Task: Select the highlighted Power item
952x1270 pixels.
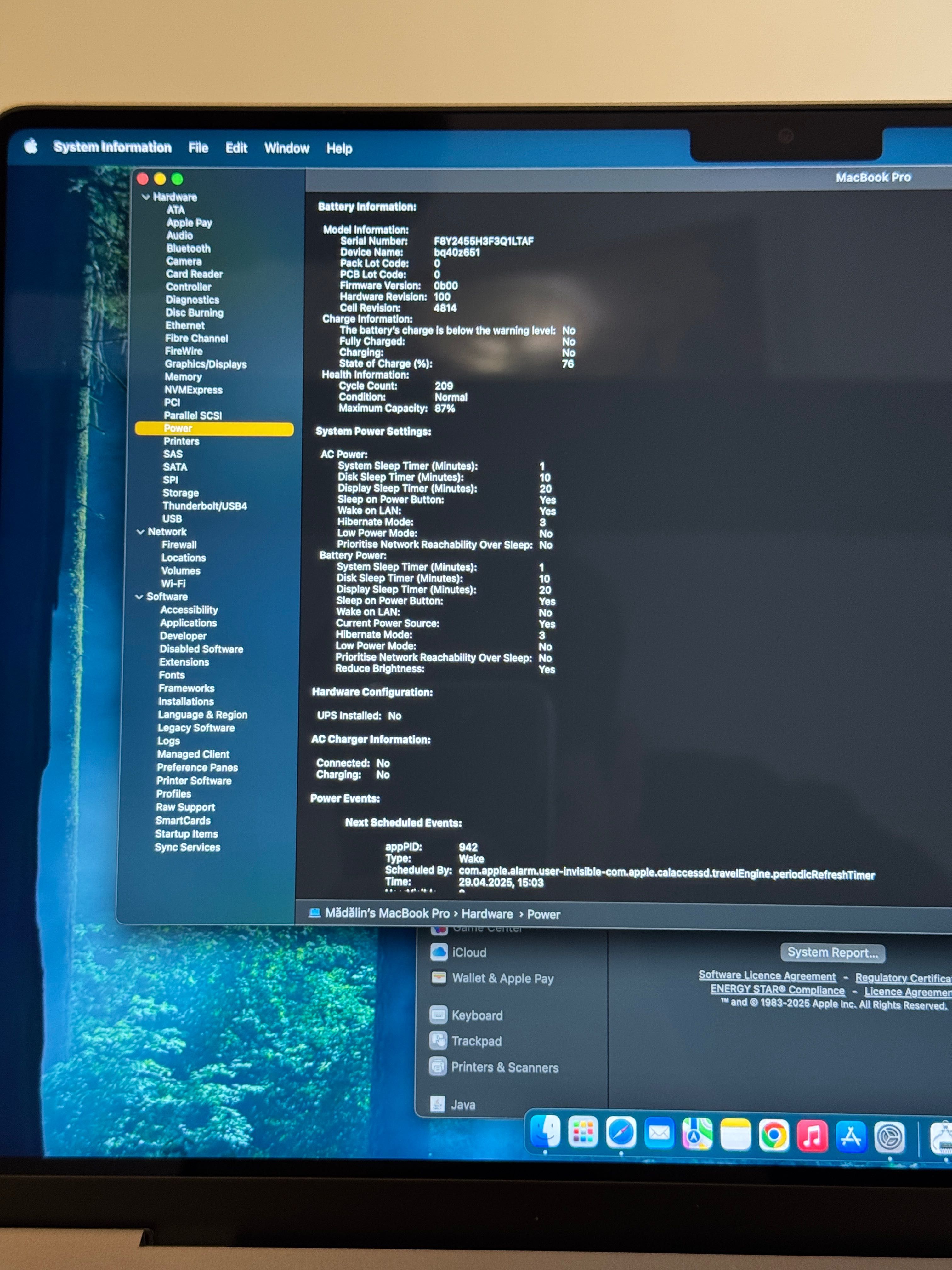Action: 214,429
